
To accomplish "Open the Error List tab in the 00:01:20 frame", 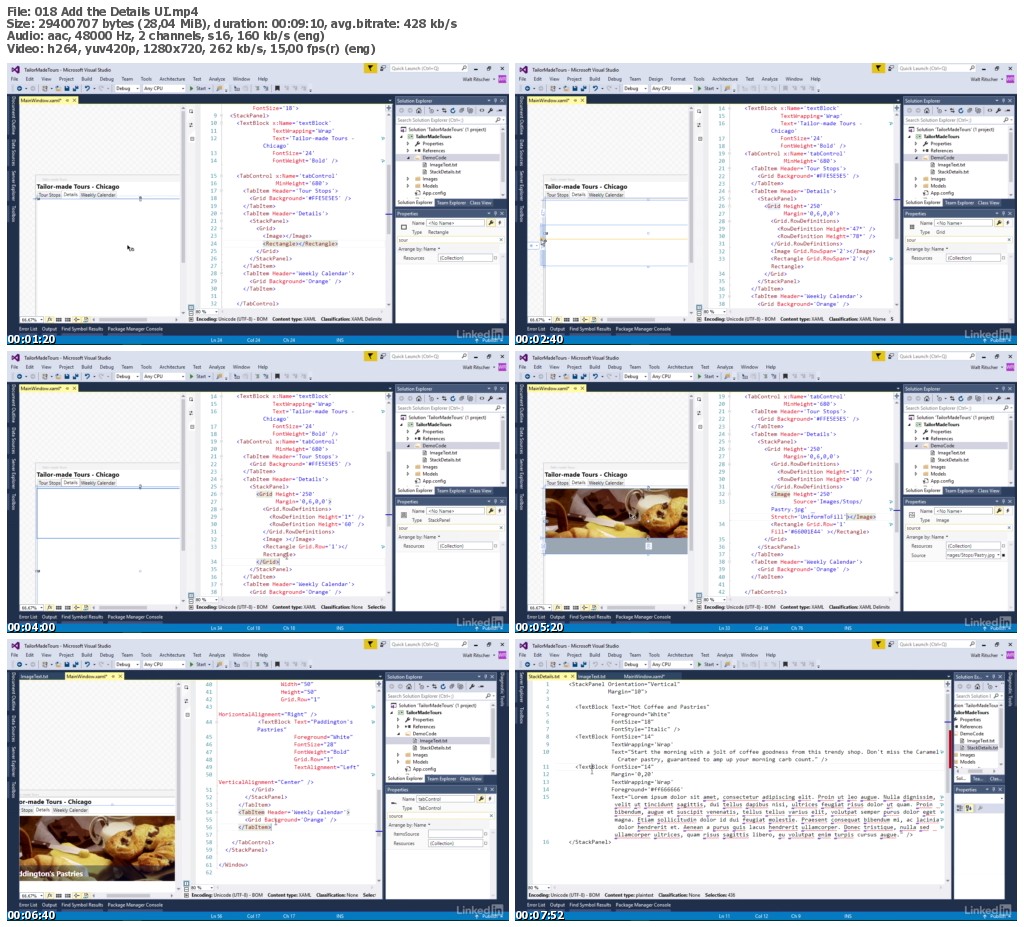I will (x=28, y=329).
